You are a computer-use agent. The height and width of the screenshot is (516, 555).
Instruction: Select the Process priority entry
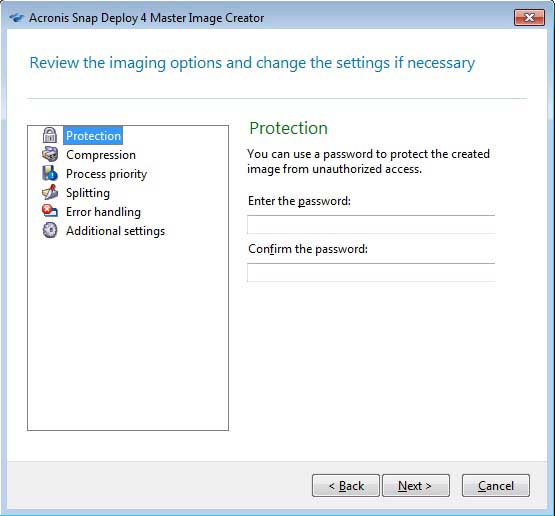pos(107,174)
